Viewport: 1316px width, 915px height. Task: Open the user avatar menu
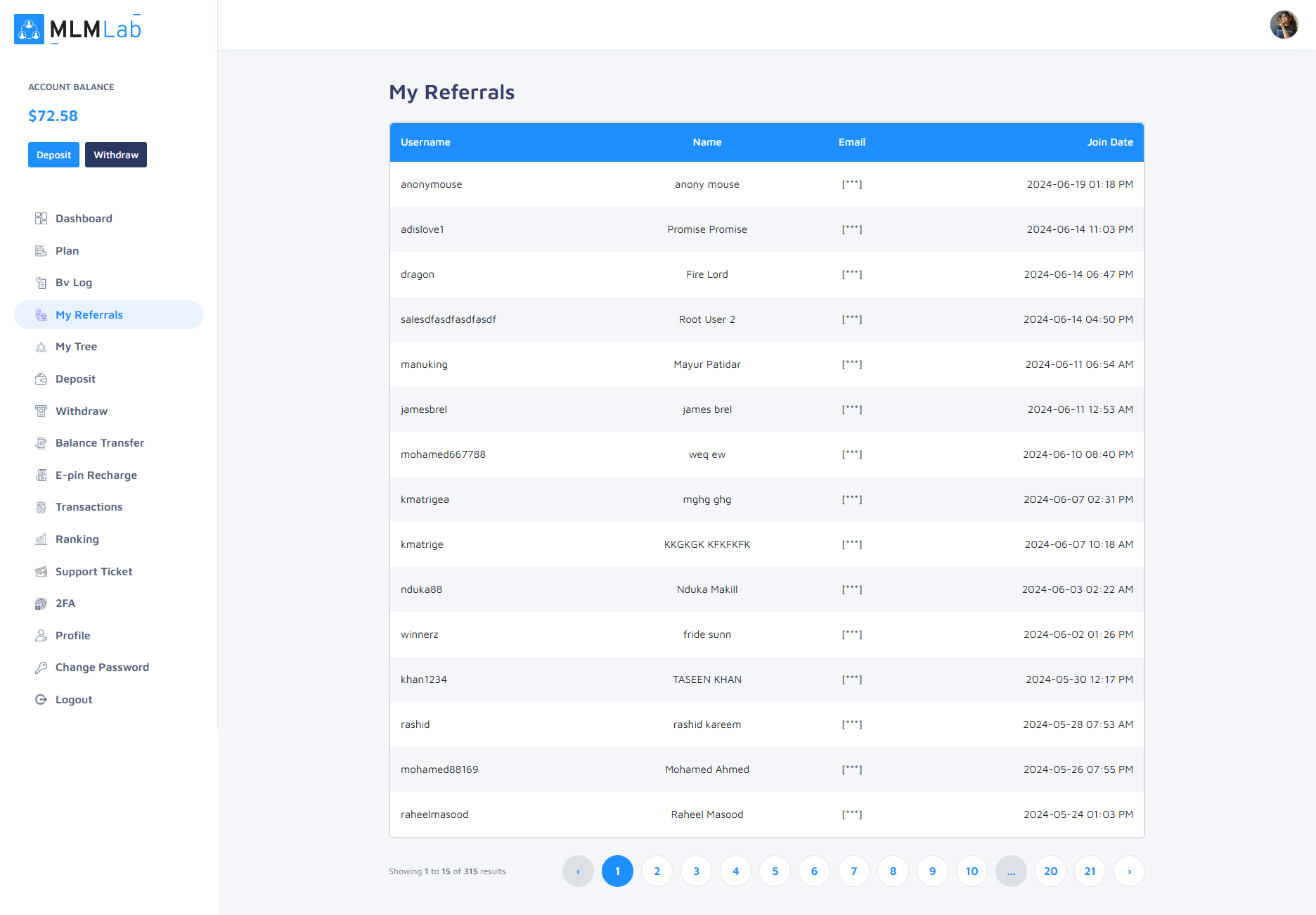(1284, 25)
